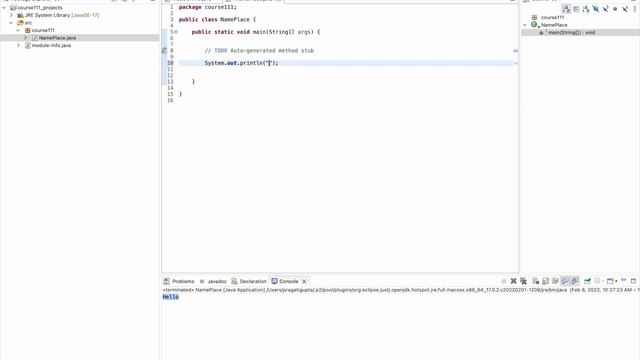Toggle Hide Local Types in Outline
Screen dimensions: 640x360
[x=625, y=9]
